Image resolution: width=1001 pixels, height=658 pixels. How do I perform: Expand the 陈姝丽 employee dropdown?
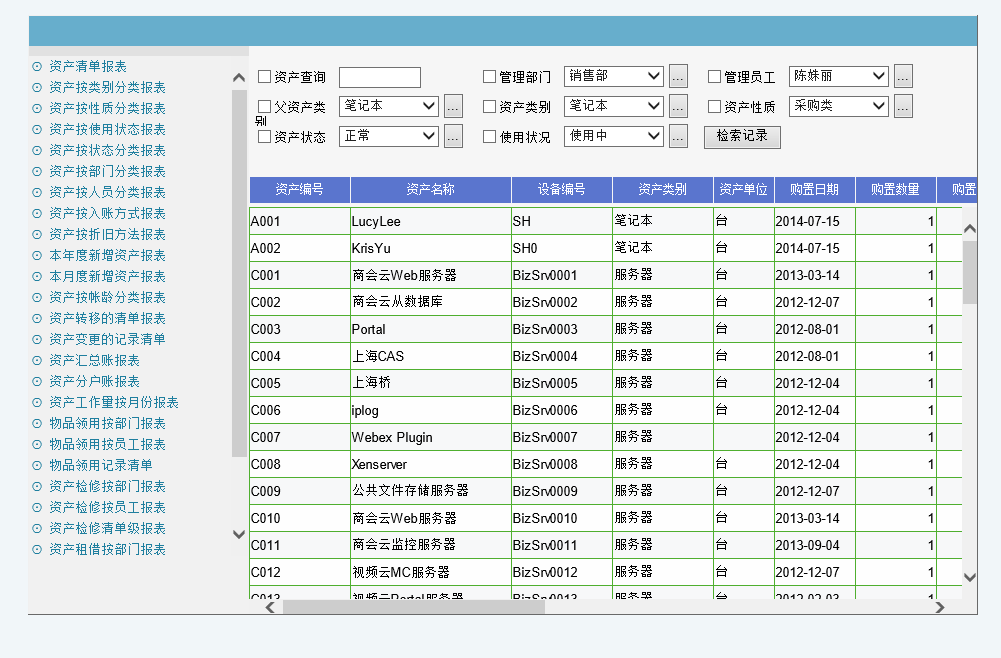(x=838, y=76)
